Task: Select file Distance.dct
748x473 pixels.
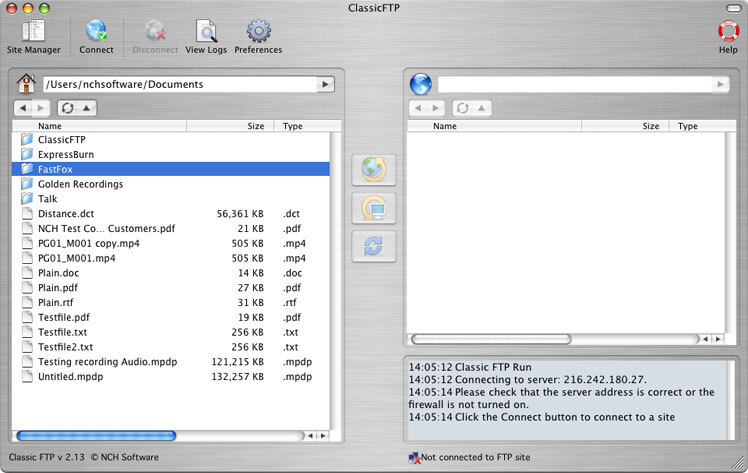Action: point(66,214)
